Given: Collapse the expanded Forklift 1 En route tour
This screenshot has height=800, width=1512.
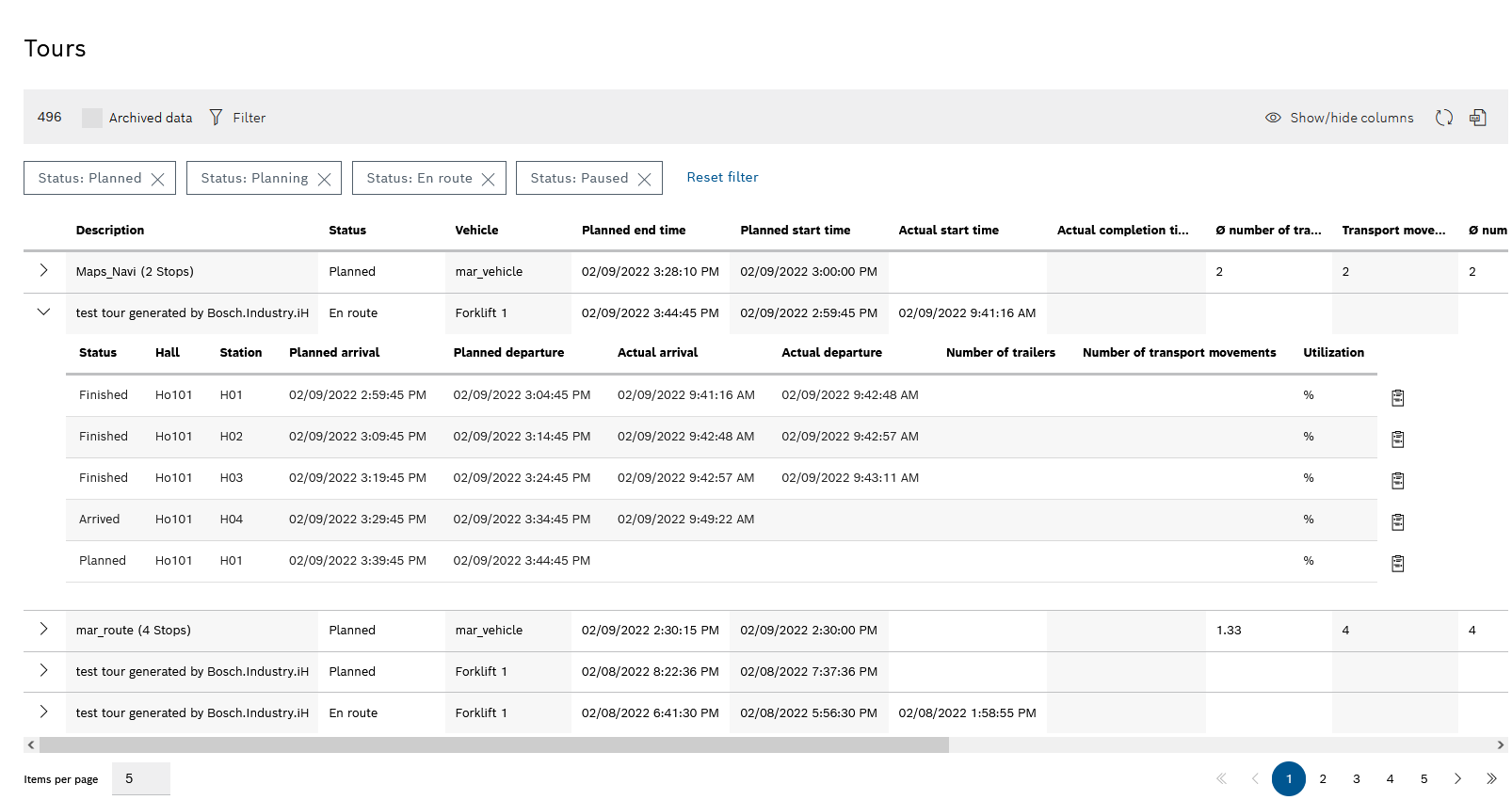Looking at the screenshot, I should 43,312.
